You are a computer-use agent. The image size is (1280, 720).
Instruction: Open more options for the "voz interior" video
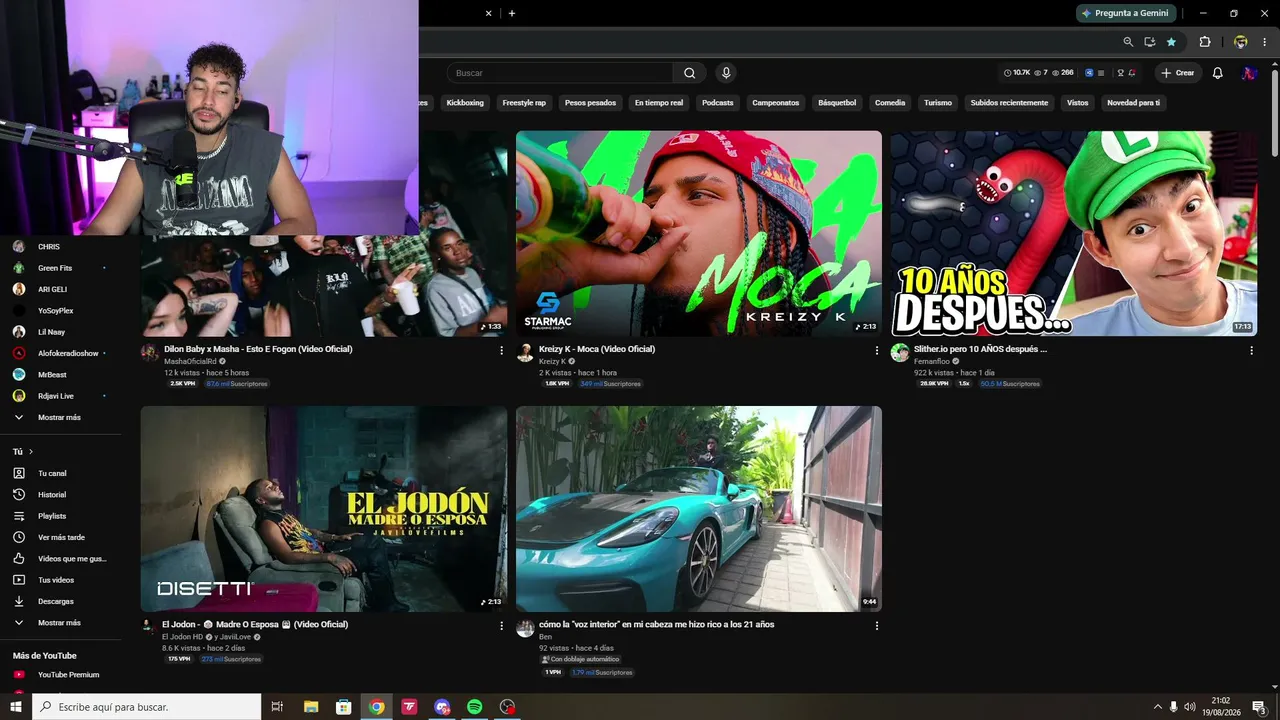(877, 625)
